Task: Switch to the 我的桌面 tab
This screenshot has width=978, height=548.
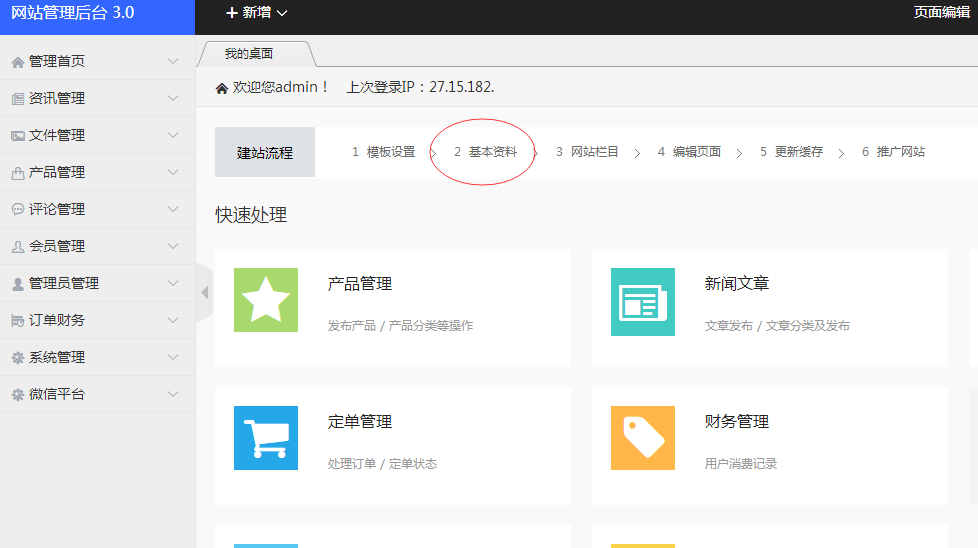Action: (249, 54)
